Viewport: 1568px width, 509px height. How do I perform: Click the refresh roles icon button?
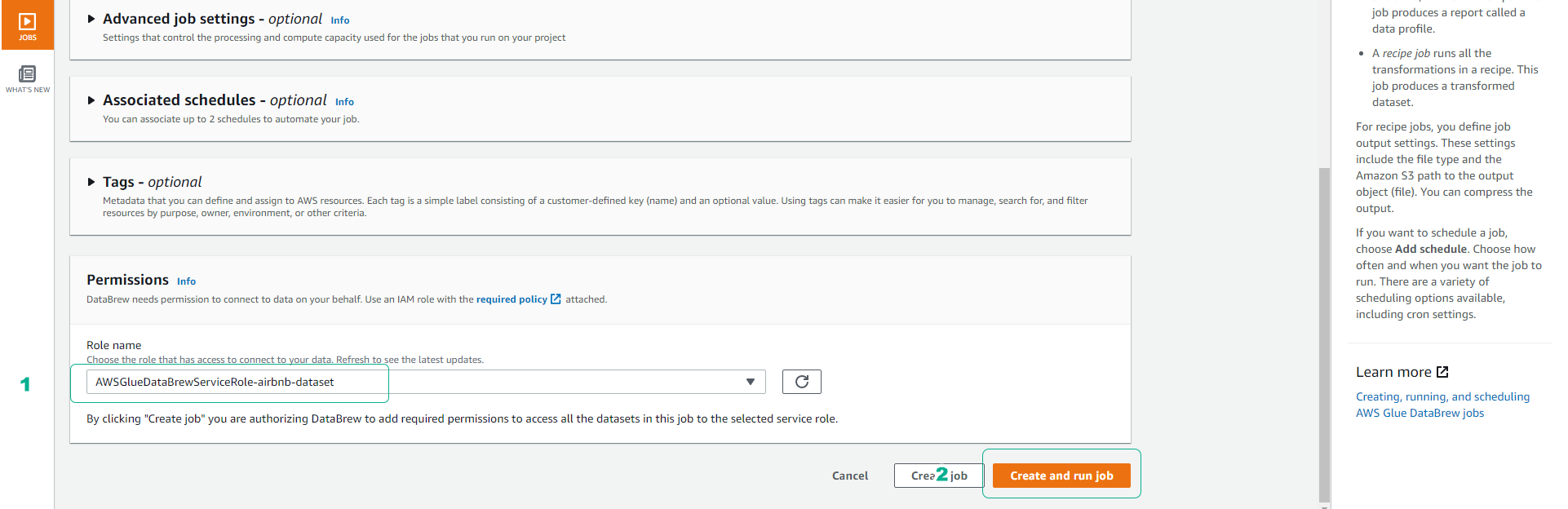tap(801, 382)
